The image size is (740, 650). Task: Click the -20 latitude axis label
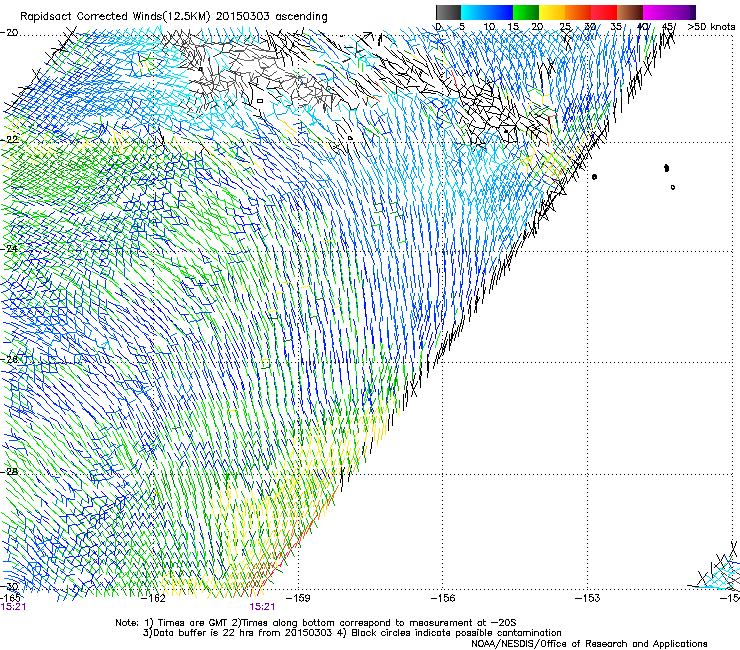tap(9, 33)
